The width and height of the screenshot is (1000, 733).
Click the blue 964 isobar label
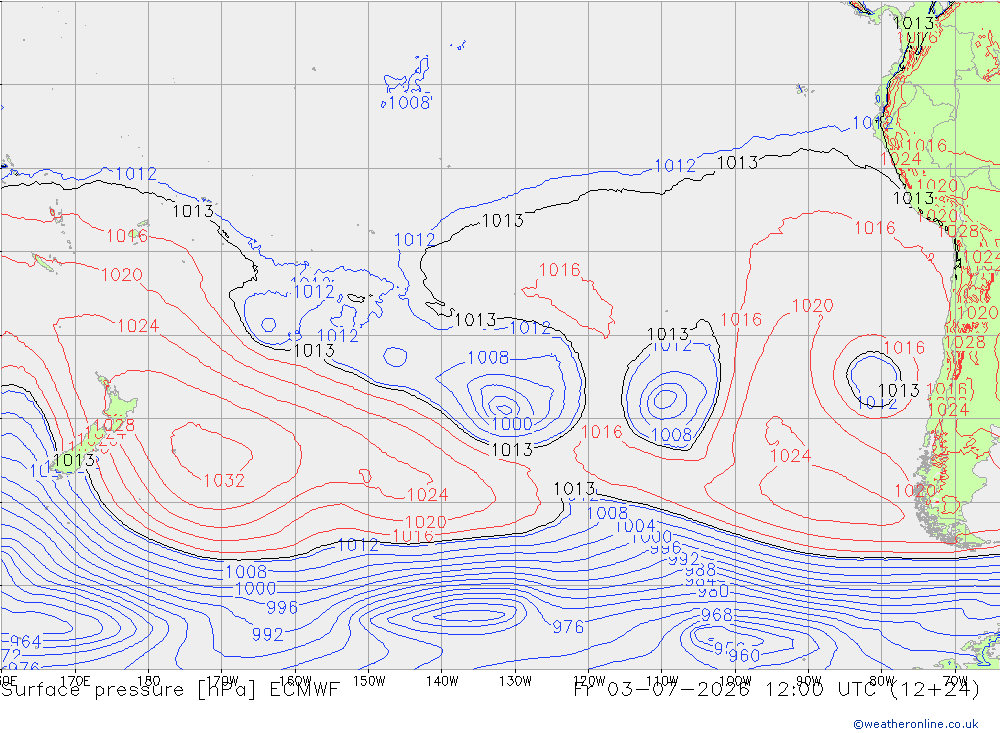[26, 642]
